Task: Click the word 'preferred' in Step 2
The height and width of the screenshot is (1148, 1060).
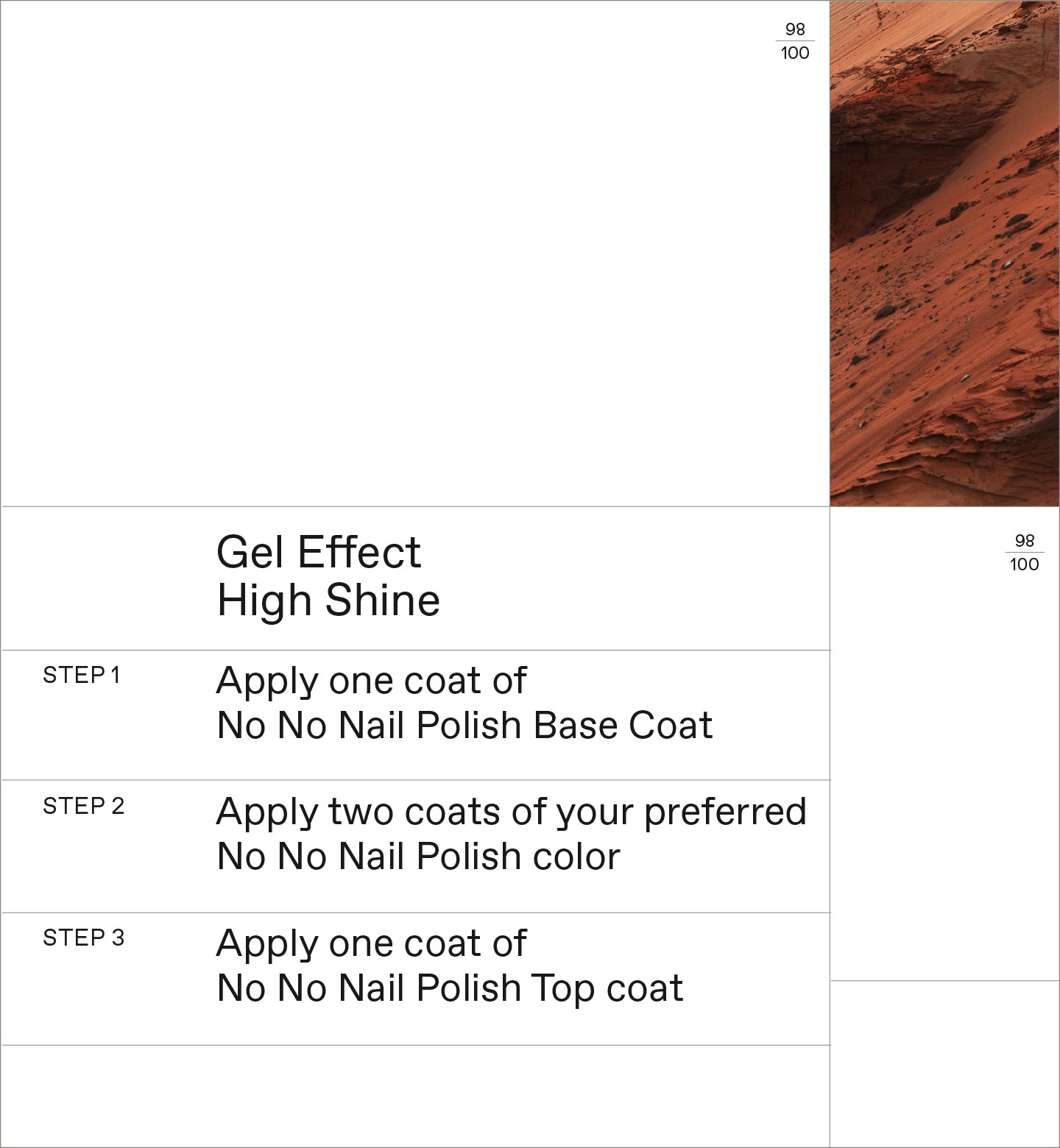Action: [x=725, y=812]
